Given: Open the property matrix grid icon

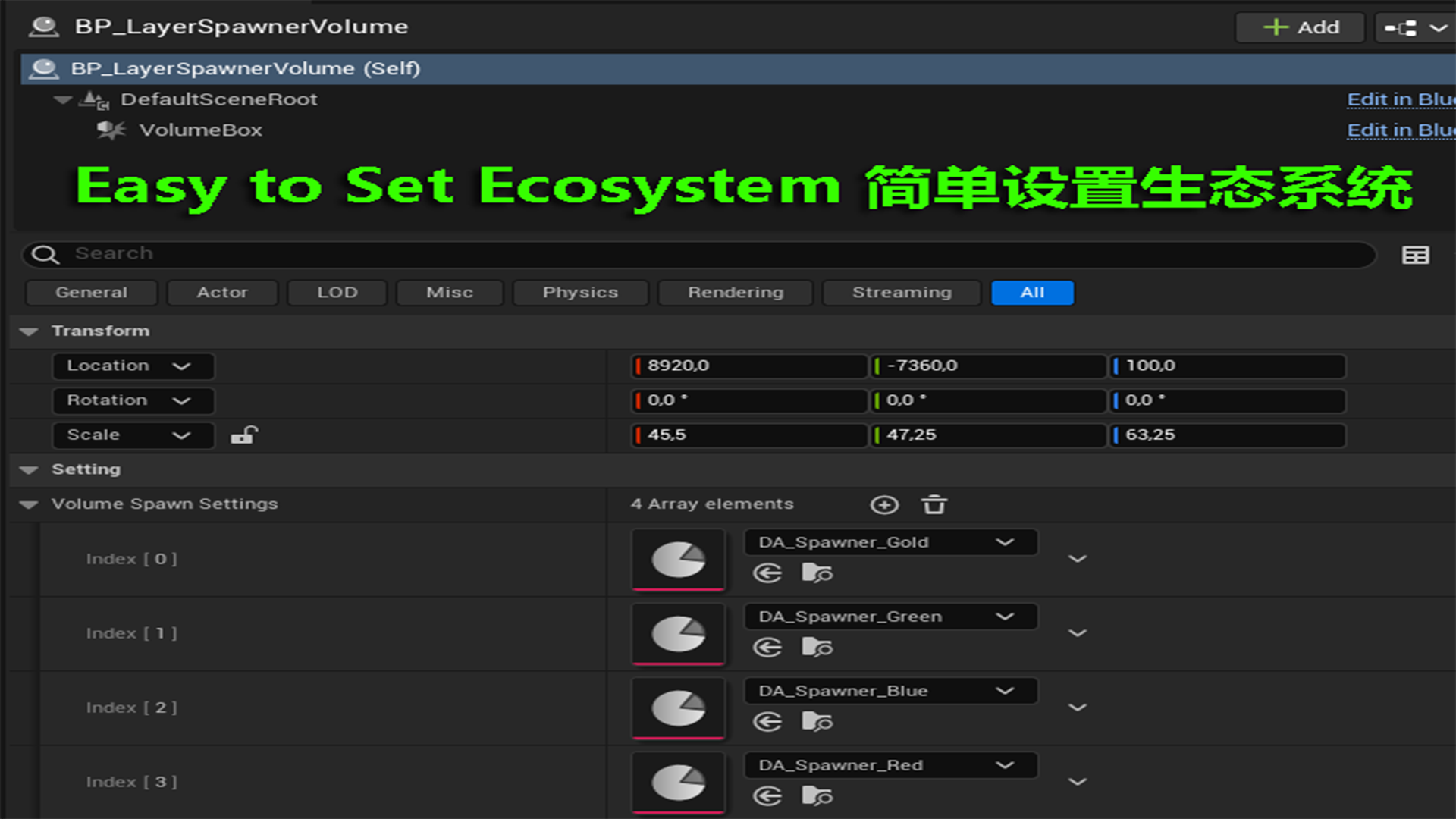Looking at the screenshot, I should (x=1415, y=255).
